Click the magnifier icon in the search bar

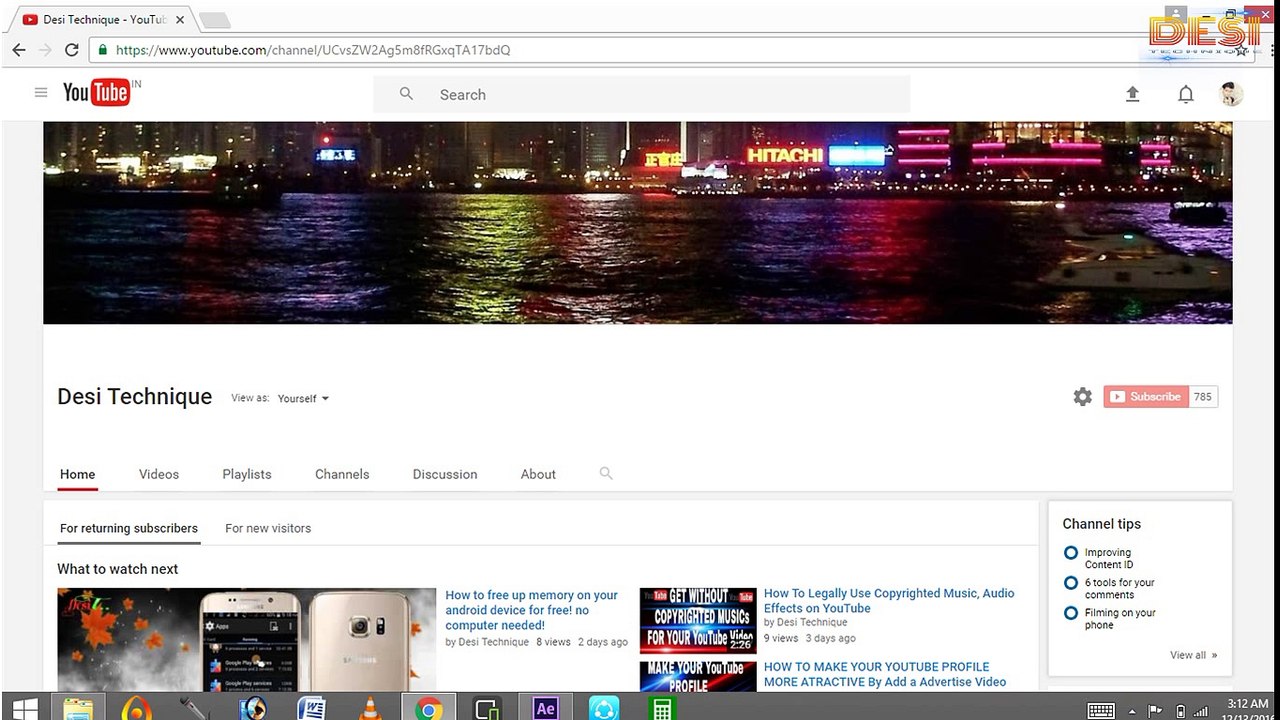click(x=406, y=94)
